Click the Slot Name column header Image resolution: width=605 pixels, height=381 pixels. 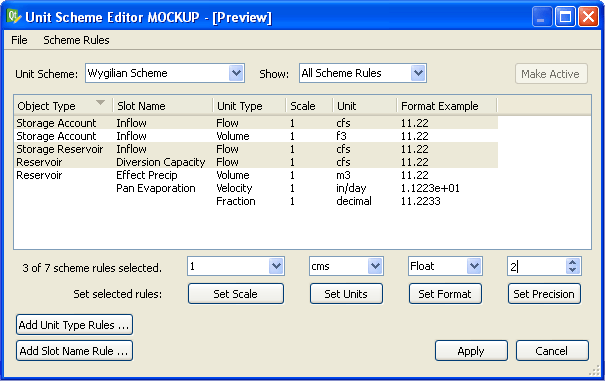pos(162,106)
